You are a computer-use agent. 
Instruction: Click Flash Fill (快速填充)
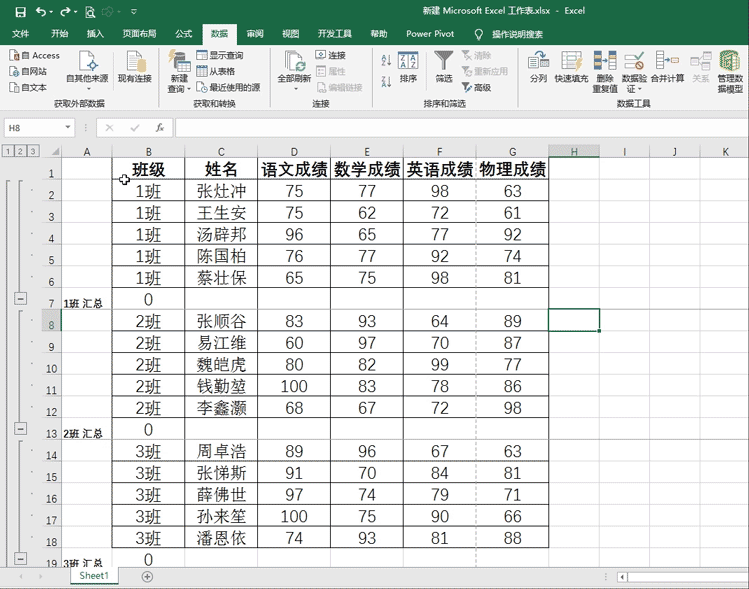[x=571, y=67]
